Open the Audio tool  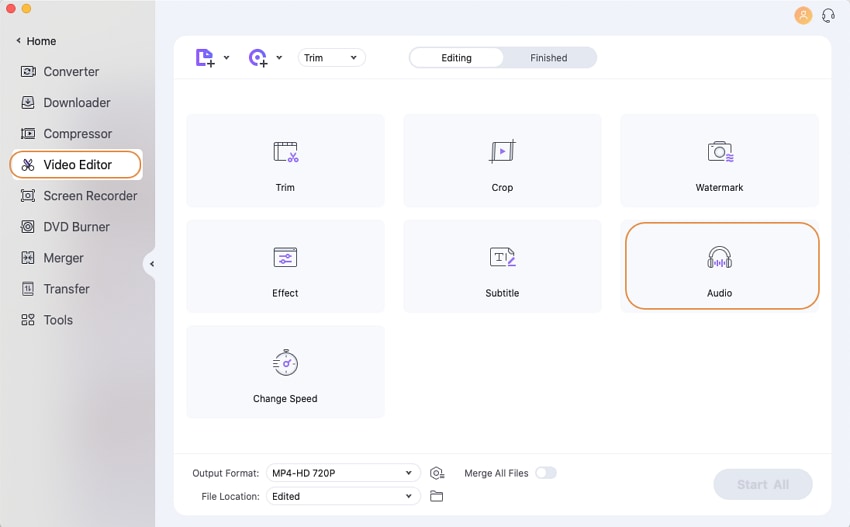(720, 266)
